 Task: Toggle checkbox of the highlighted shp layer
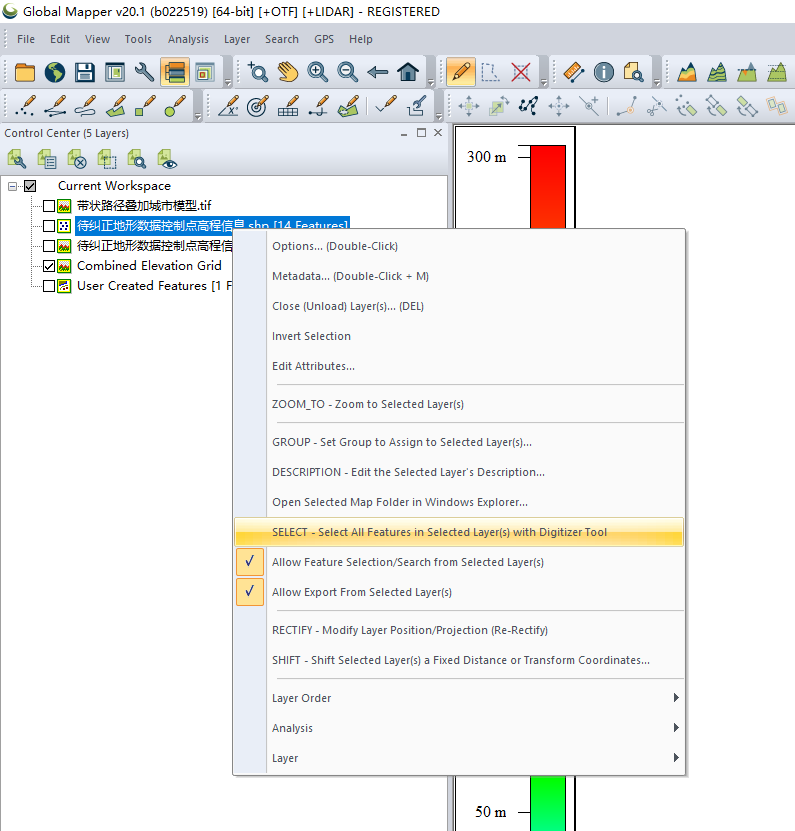[x=49, y=226]
